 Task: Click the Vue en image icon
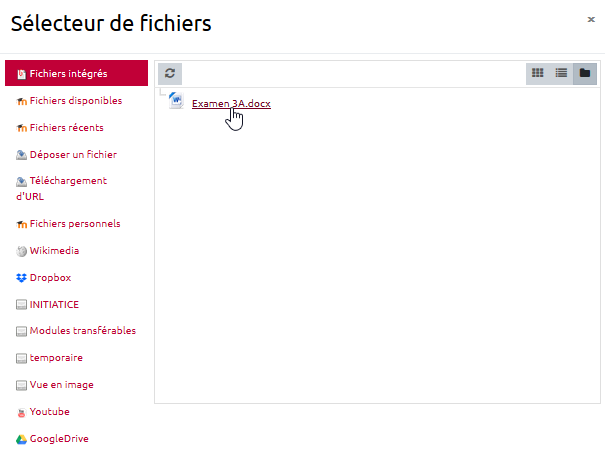point(21,385)
